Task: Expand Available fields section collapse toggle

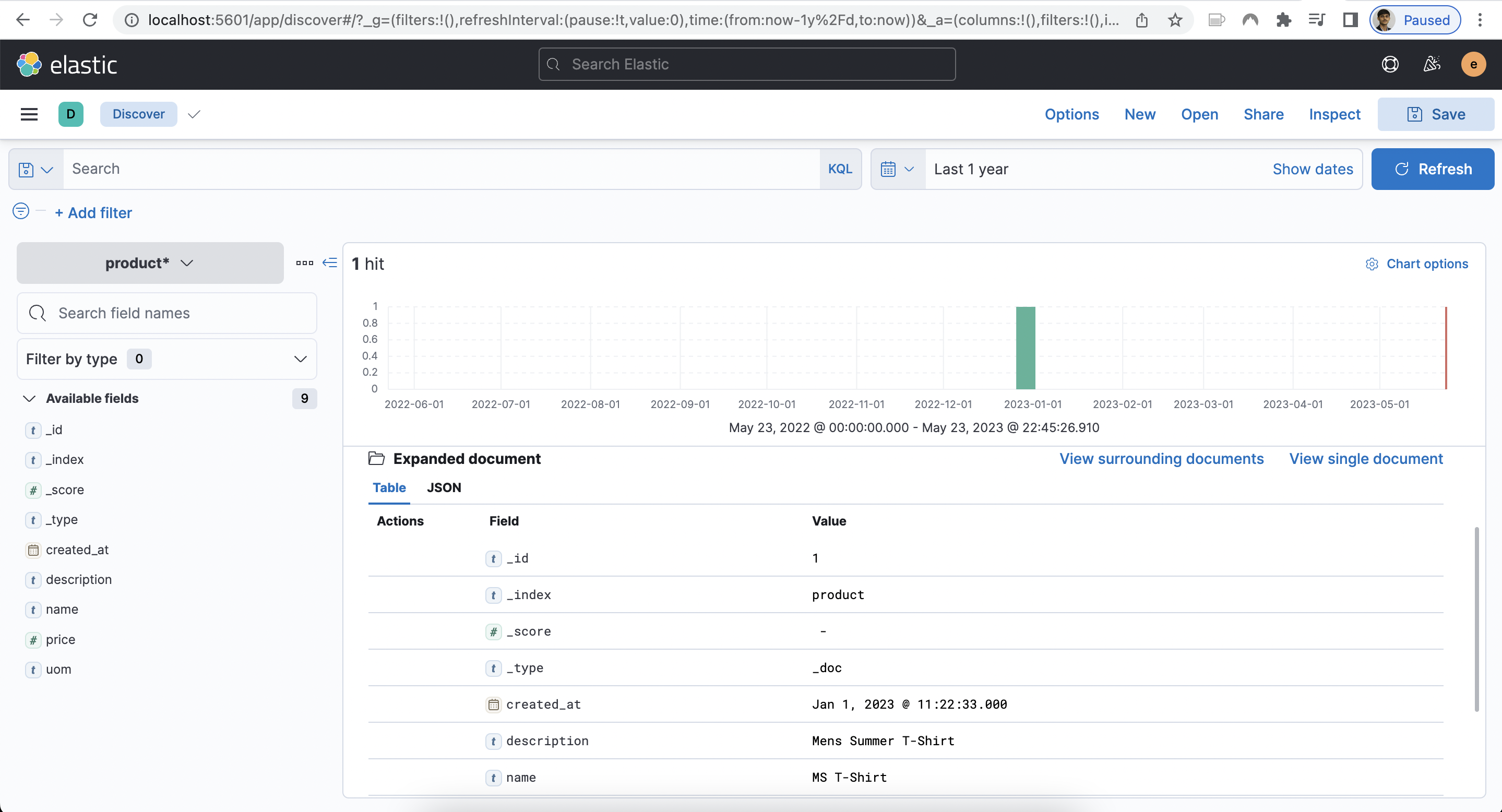Action: 29,398
